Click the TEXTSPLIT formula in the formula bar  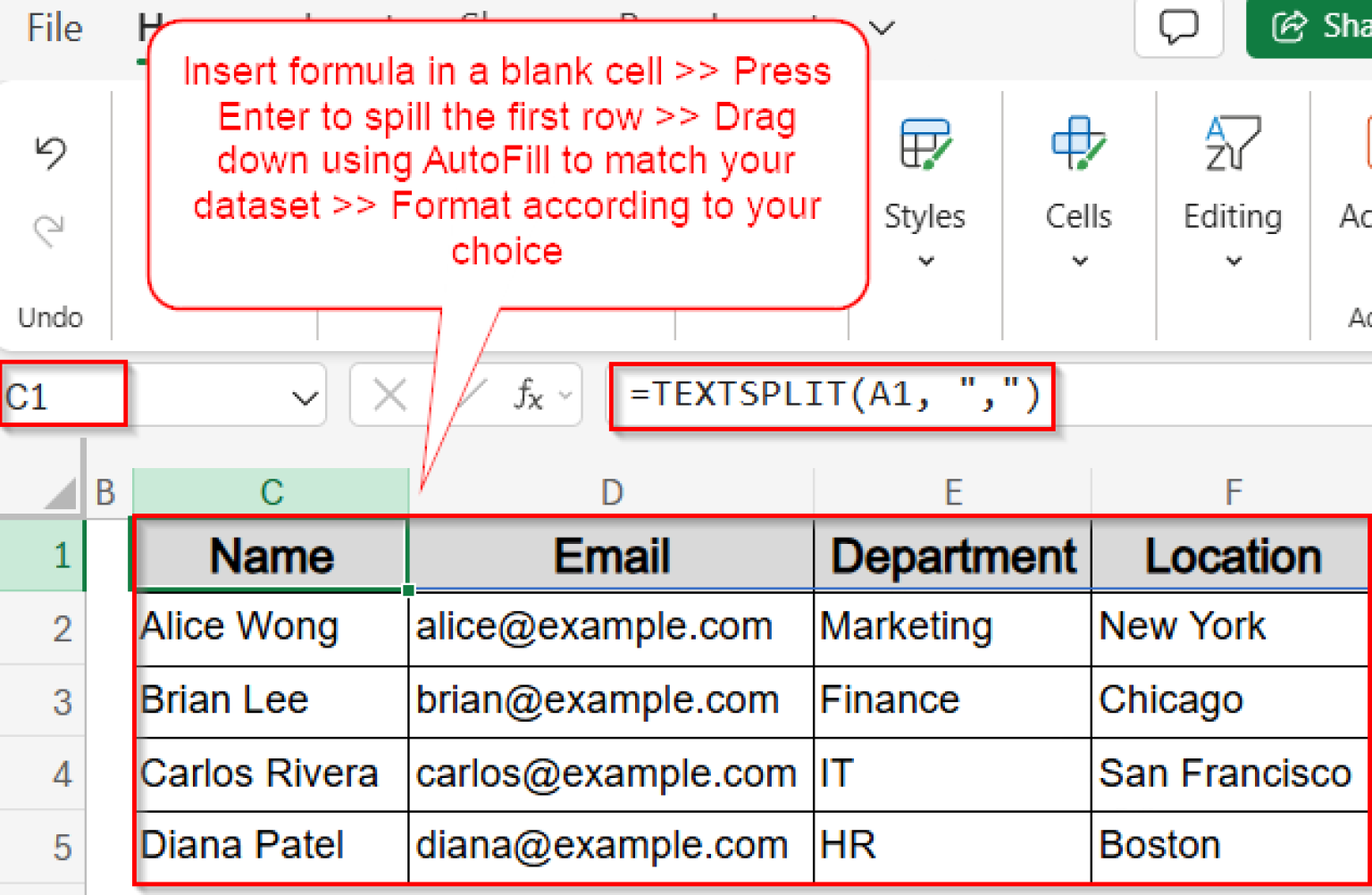pos(832,394)
